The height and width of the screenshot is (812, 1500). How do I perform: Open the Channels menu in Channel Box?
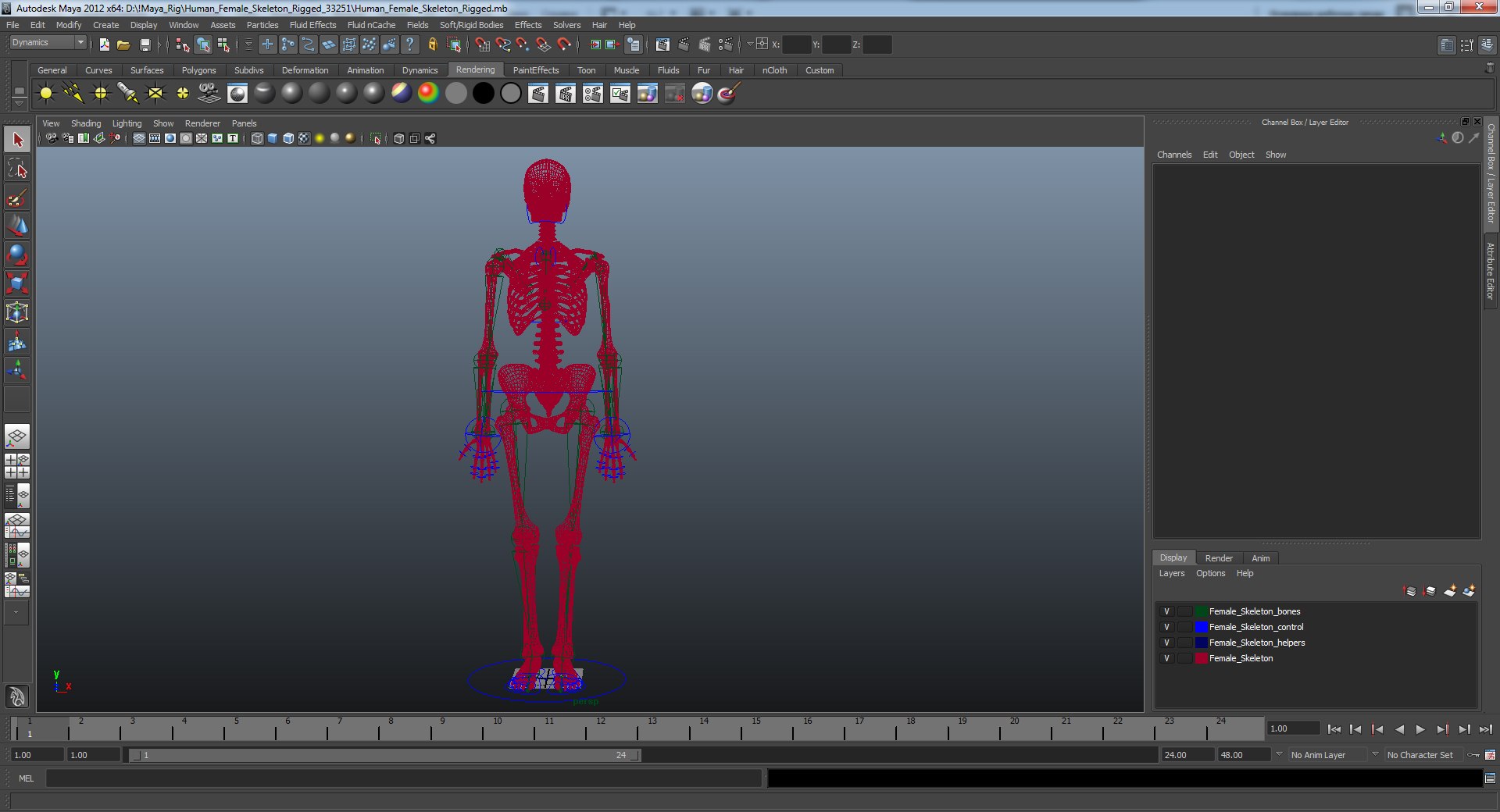(1174, 155)
